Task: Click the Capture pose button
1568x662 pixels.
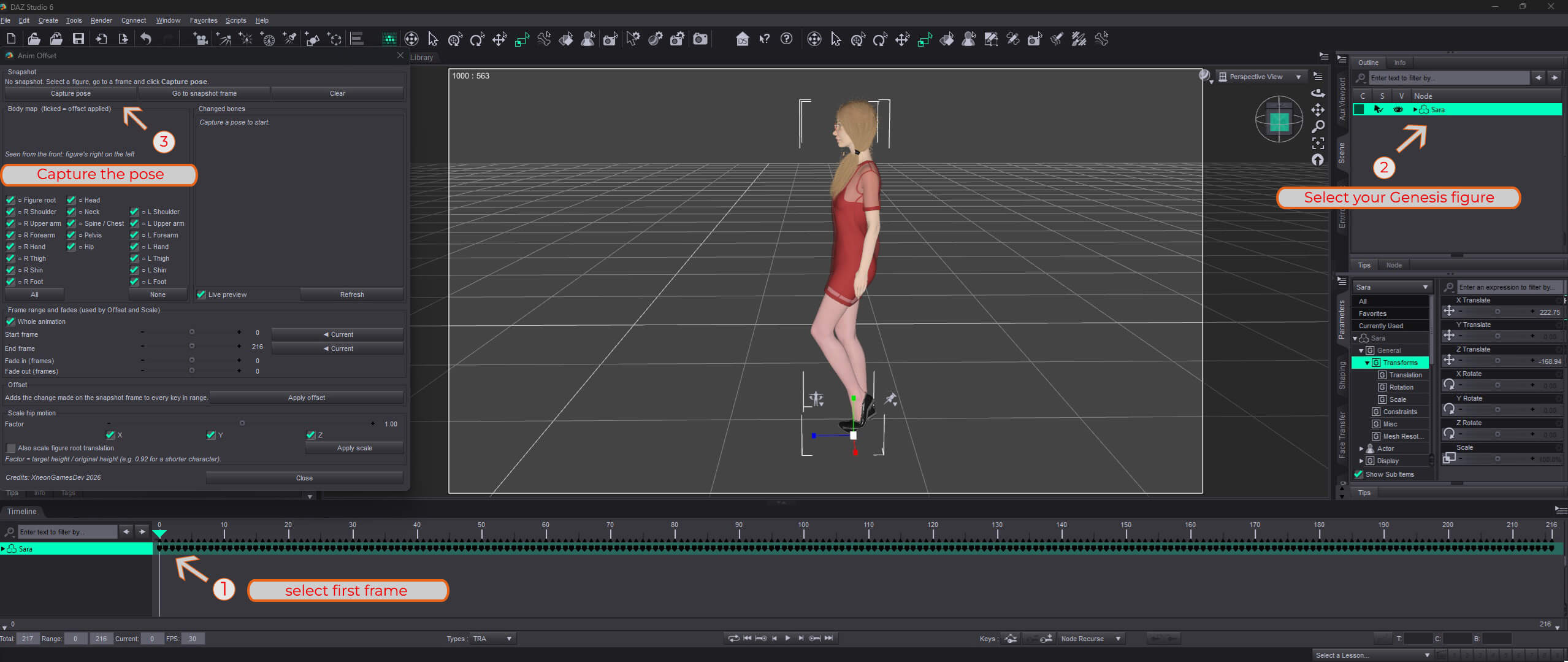Action: [71, 93]
